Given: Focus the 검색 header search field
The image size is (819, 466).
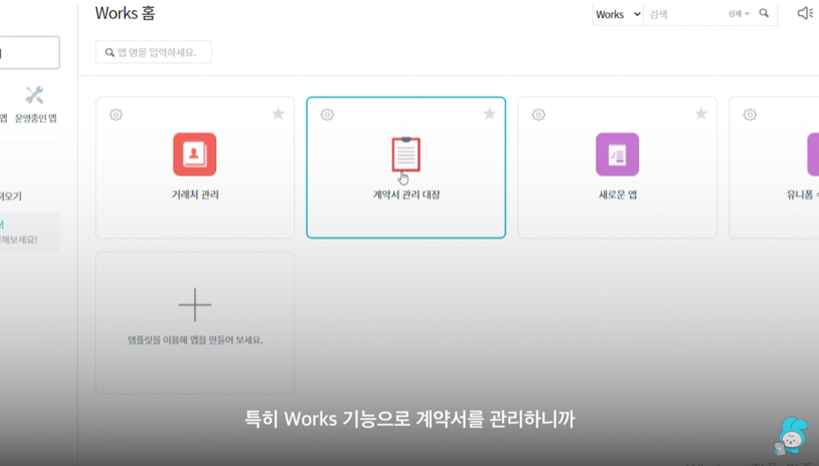Looking at the screenshot, I should pyautogui.click(x=685, y=14).
